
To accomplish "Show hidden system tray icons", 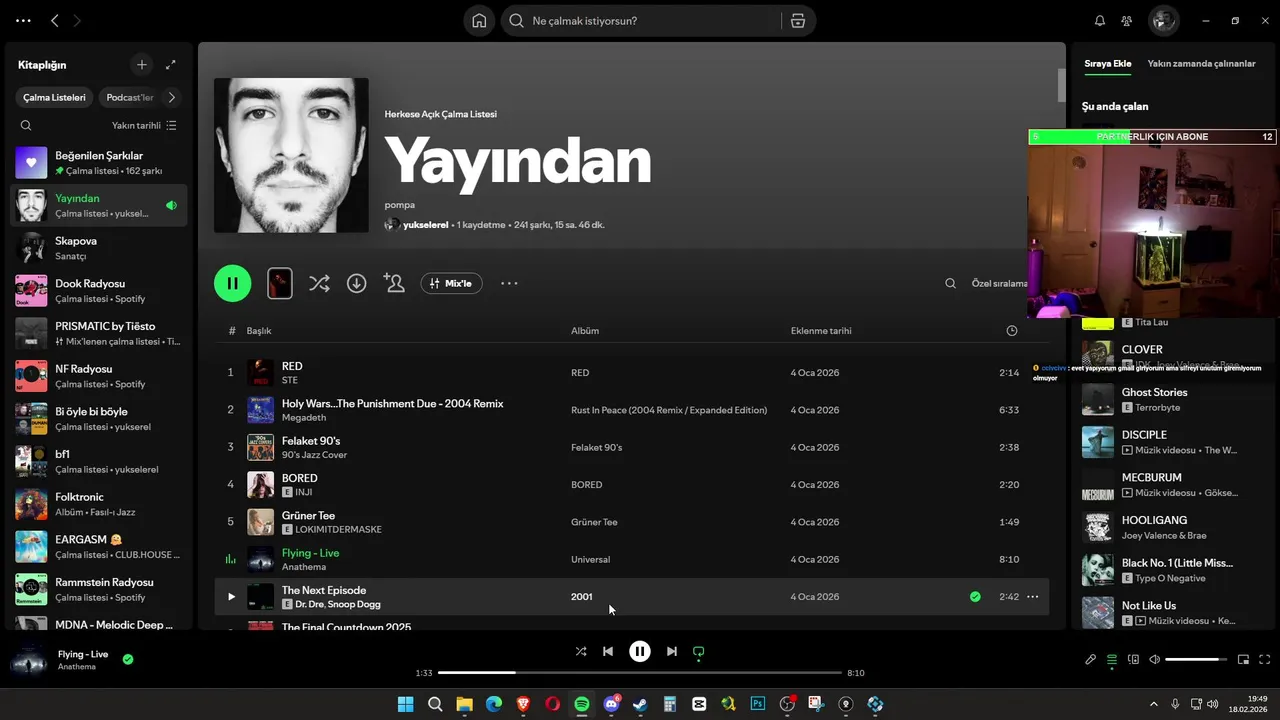I will [x=1153, y=704].
